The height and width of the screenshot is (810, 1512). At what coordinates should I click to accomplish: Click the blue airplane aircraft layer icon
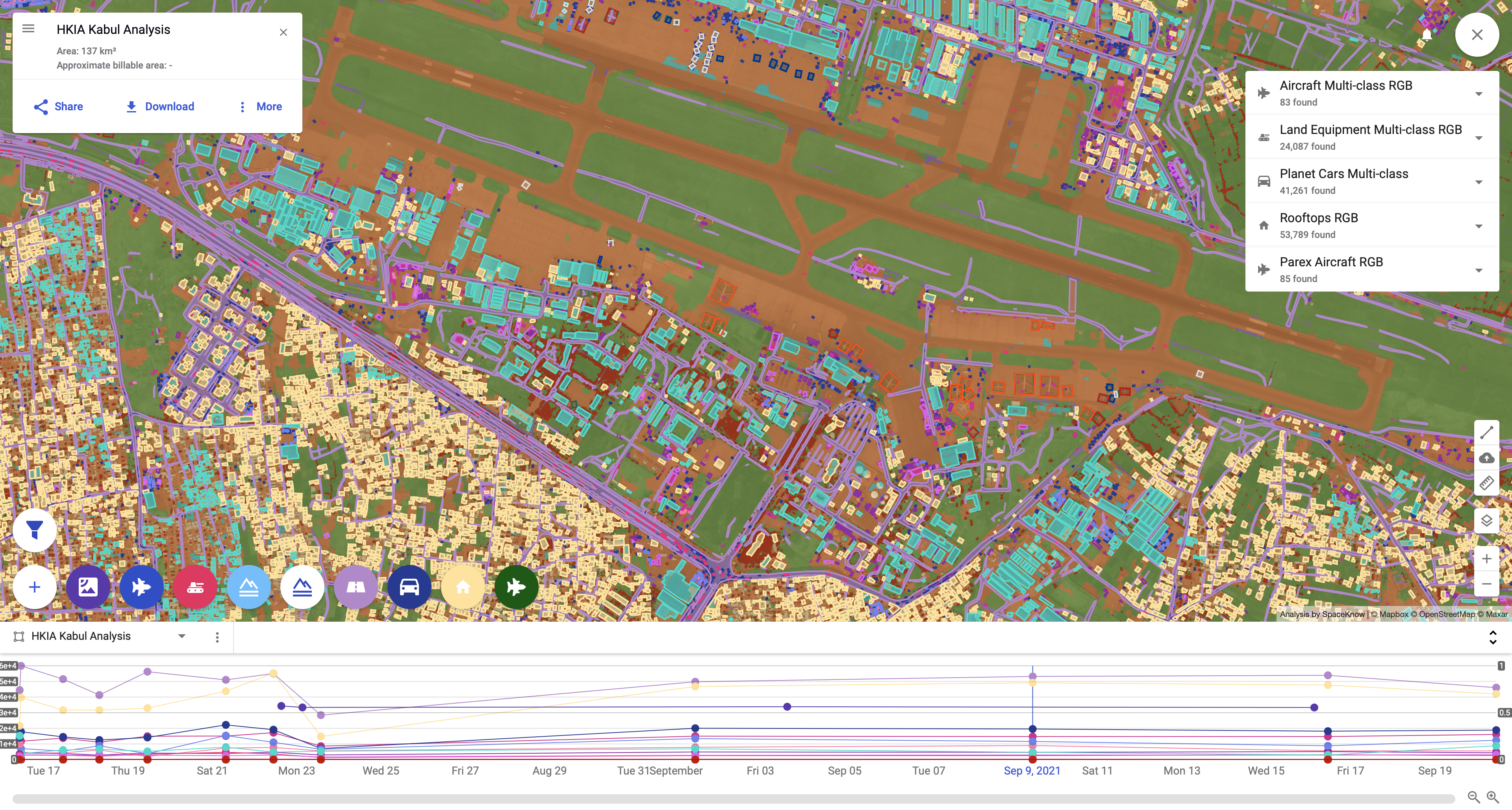tap(141, 587)
